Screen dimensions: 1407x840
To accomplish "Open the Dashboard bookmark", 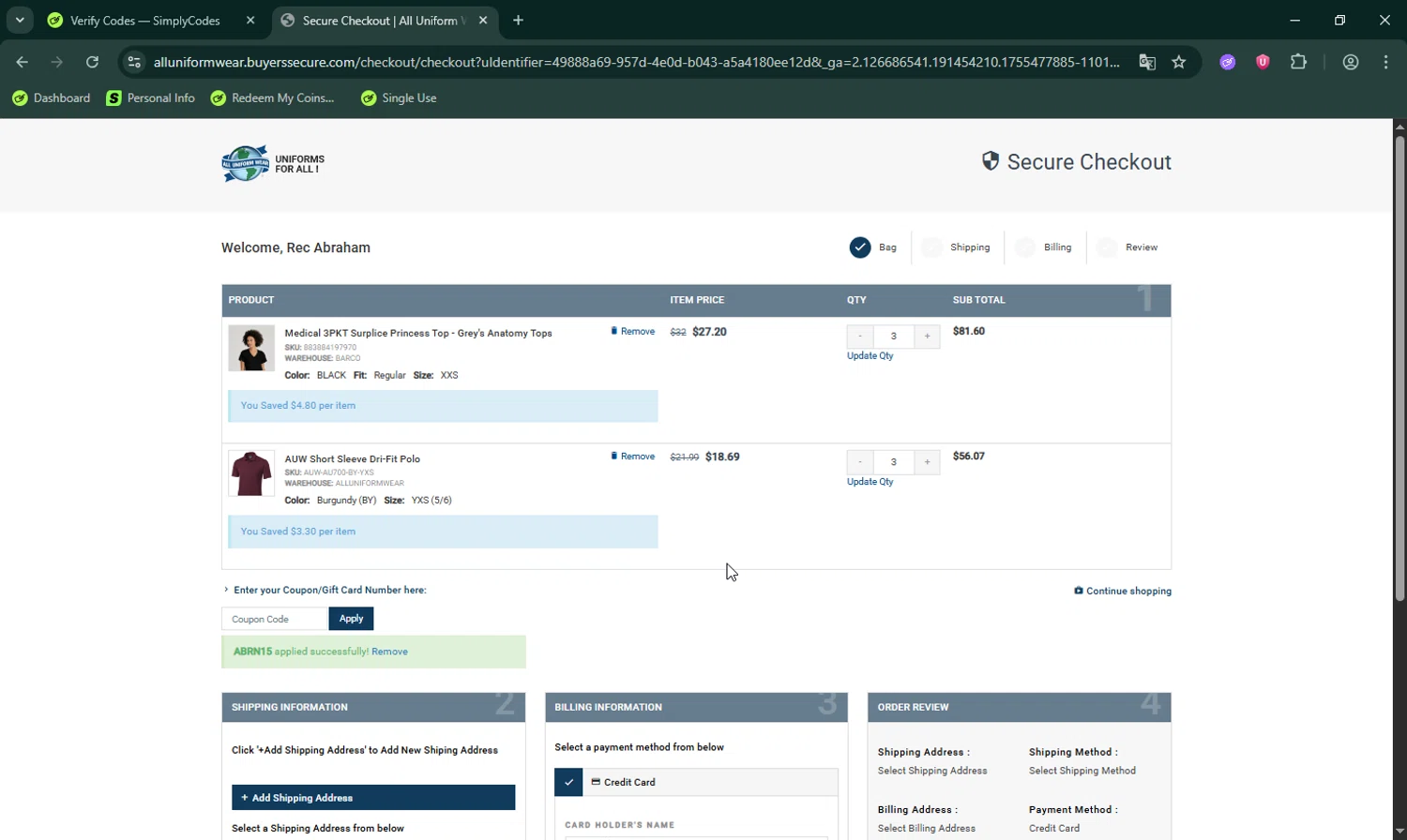I will [51, 98].
